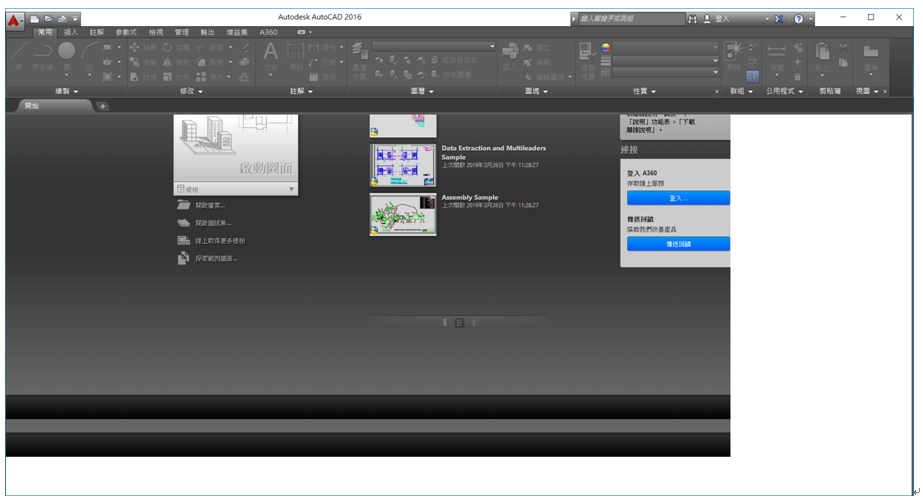
Task: Click the Group (群組) tool
Action: pos(733,55)
